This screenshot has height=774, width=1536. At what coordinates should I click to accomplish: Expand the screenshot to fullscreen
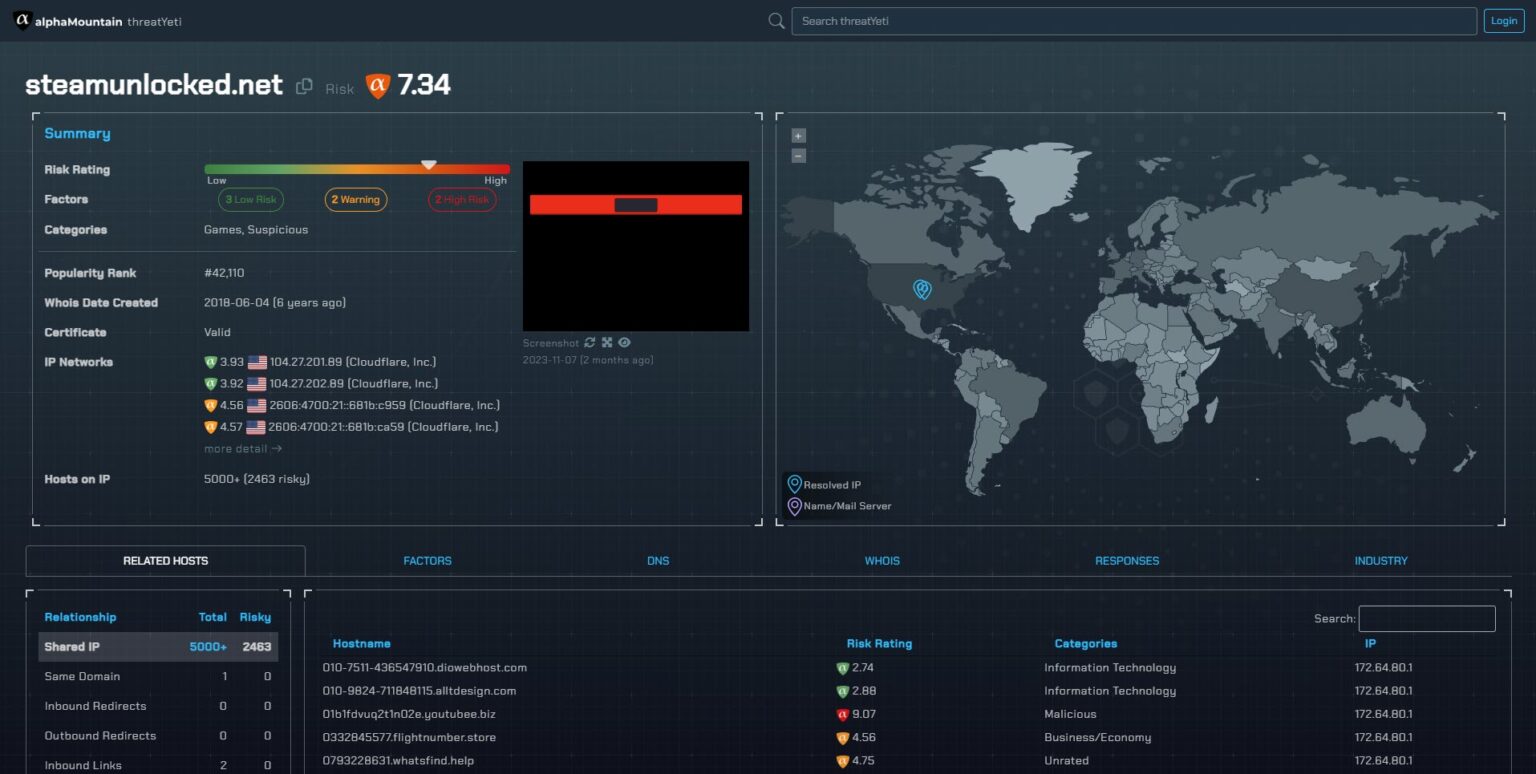pyautogui.click(x=607, y=343)
